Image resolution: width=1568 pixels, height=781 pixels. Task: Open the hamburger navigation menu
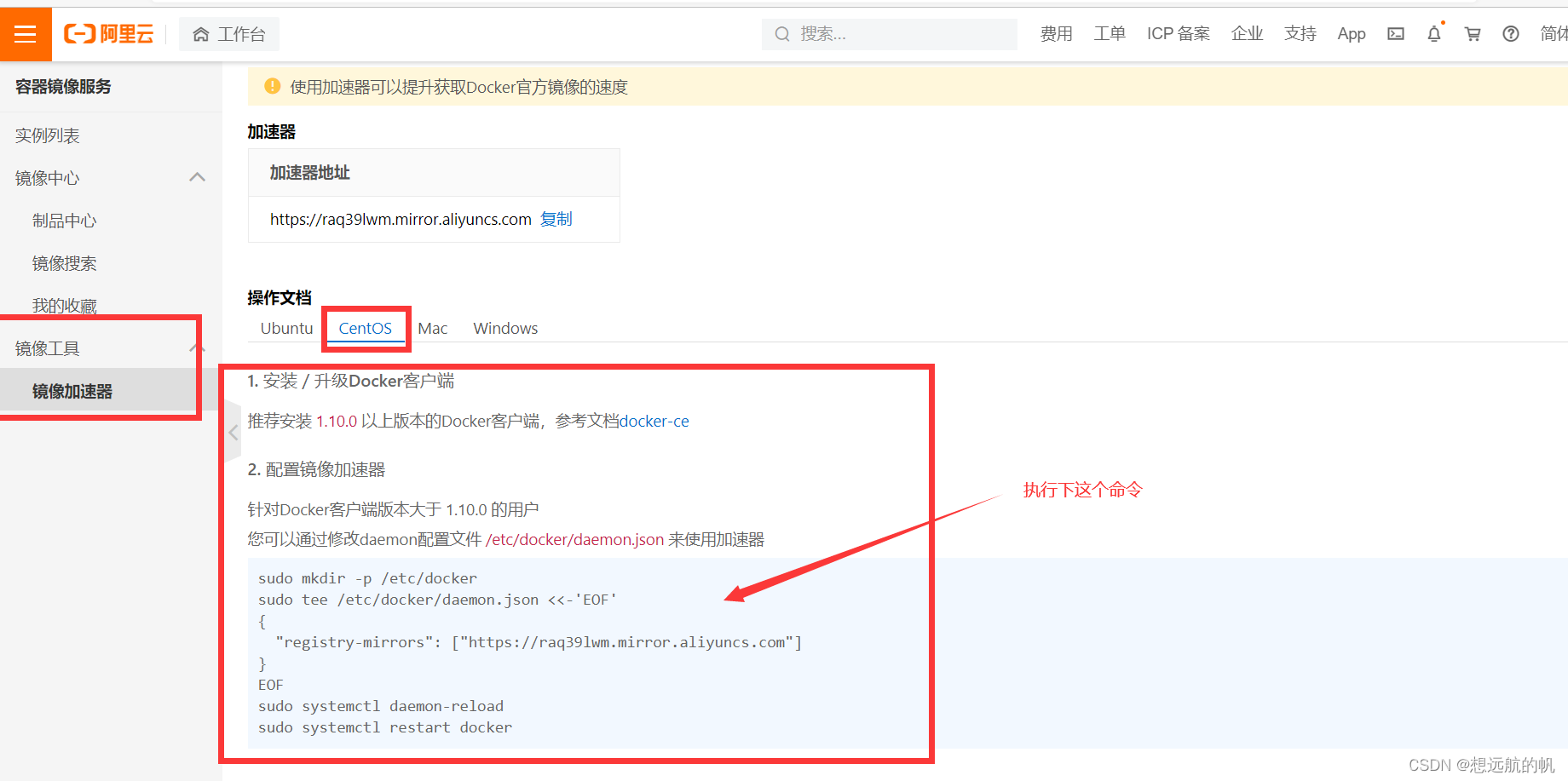coord(26,34)
